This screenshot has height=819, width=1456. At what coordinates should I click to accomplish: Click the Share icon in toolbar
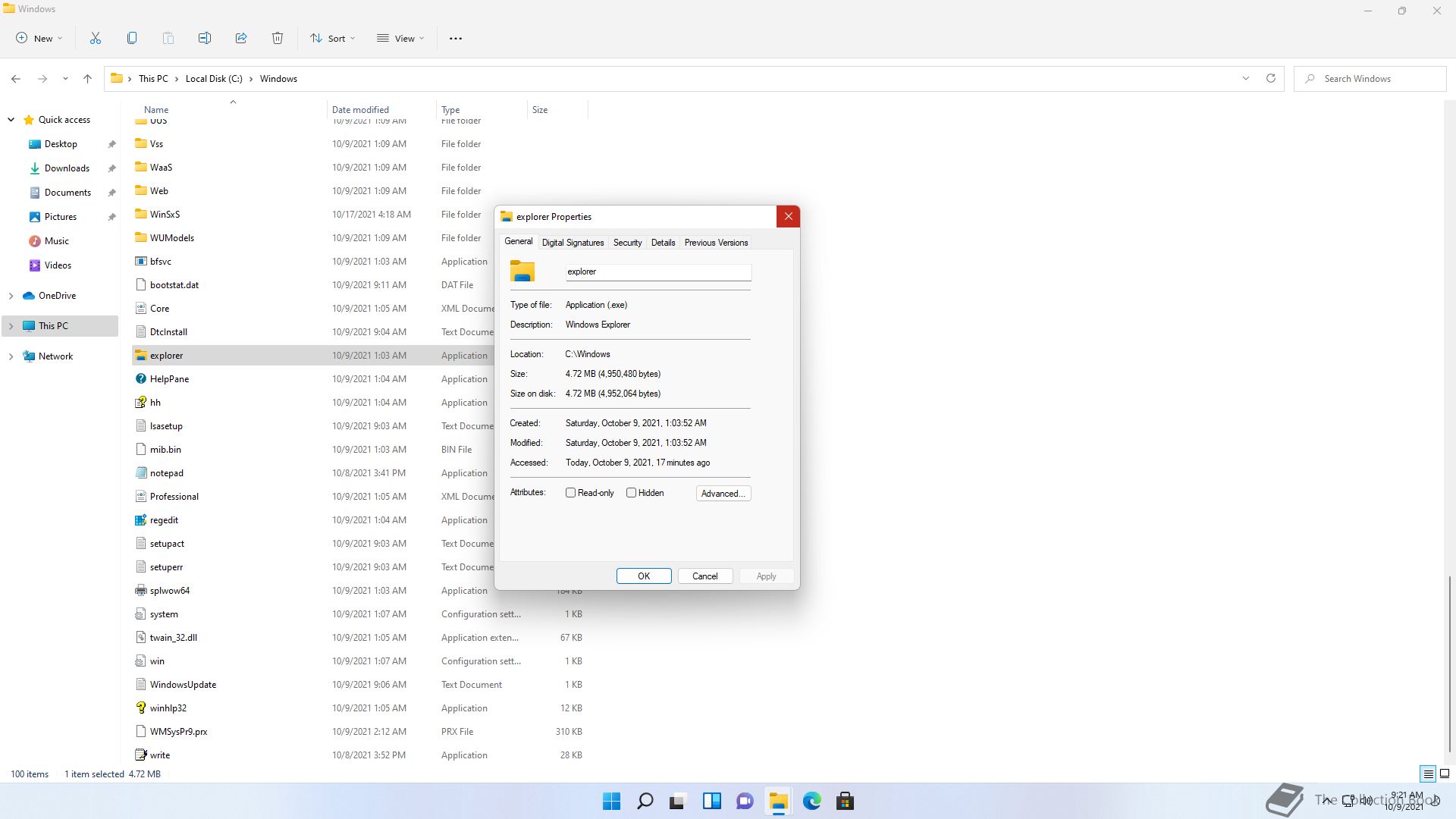point(241,38)
